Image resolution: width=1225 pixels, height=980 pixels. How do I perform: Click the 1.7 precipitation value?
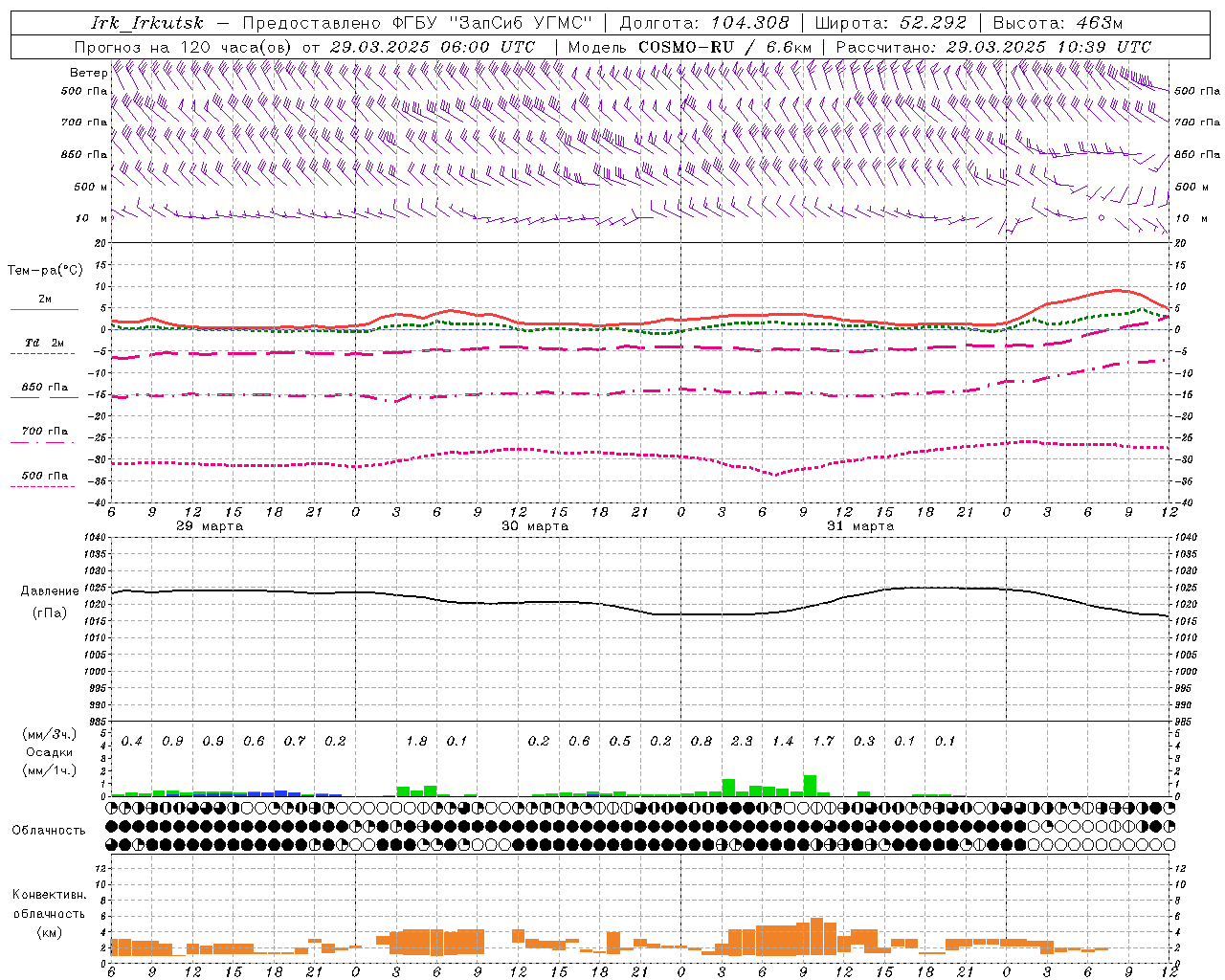tap(823, 741)
